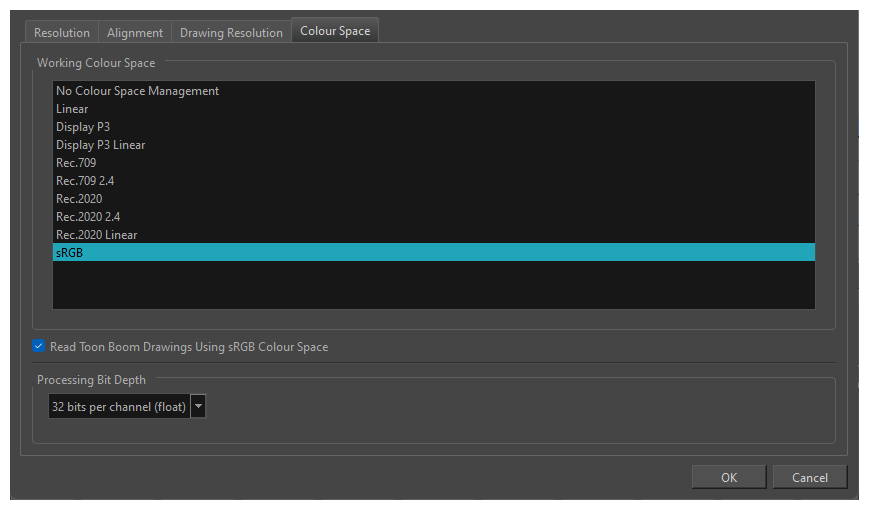
Task: Select the Rec.709 2.4 entry
Action: click(x=85, y=181)
